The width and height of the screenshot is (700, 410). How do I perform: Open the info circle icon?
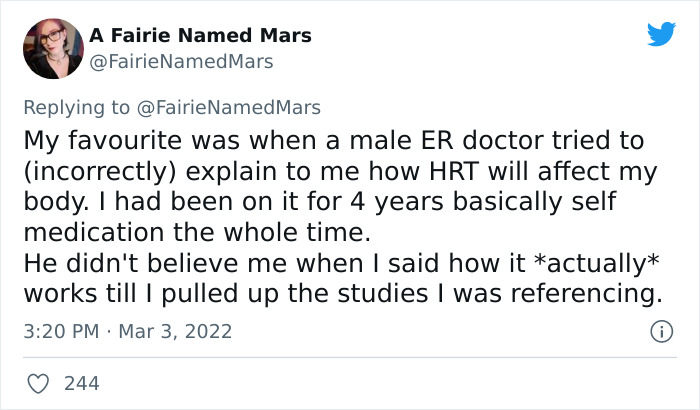(661, 329)
